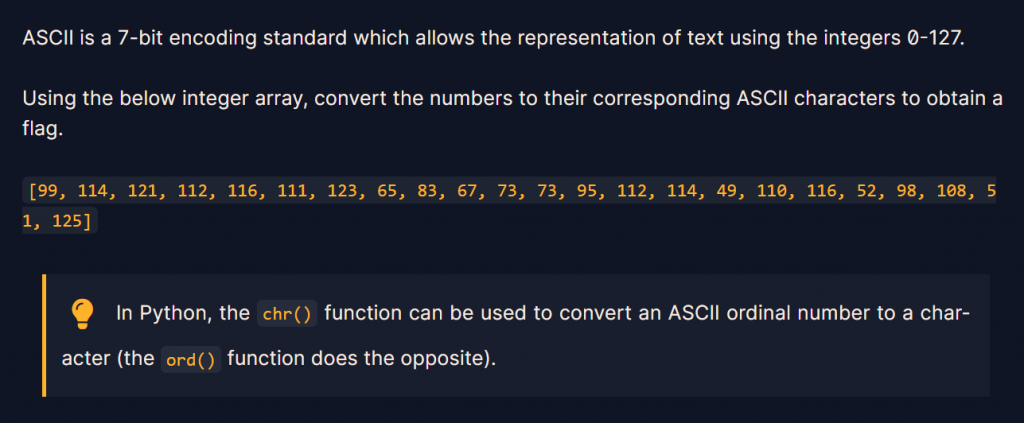
Task: Click the number 95 in the array
Action: point(592,191)
